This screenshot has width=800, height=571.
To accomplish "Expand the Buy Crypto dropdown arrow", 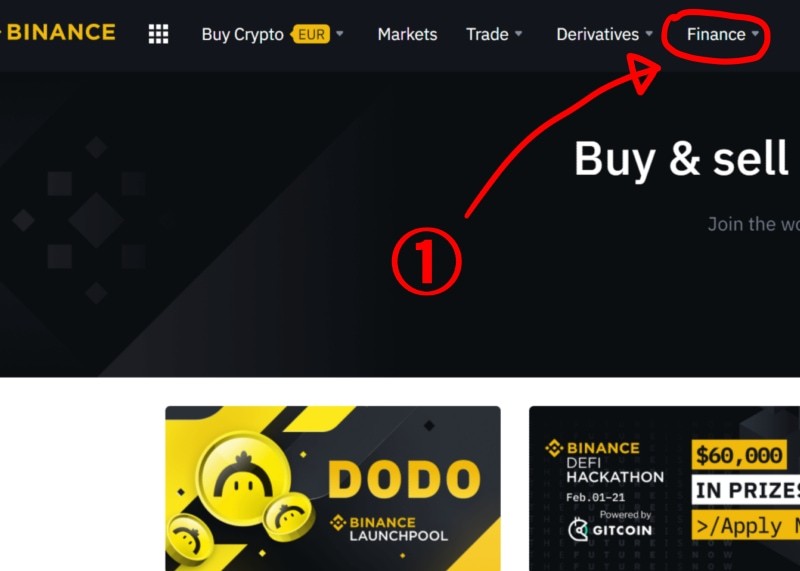I will [x=340, y=34].
